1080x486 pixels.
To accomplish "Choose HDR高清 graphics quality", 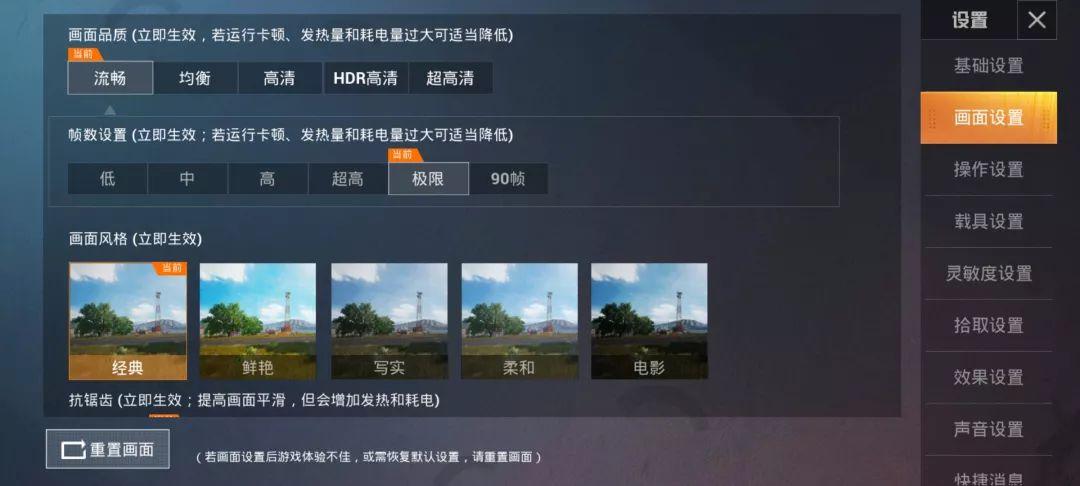I will coord(366,78).
